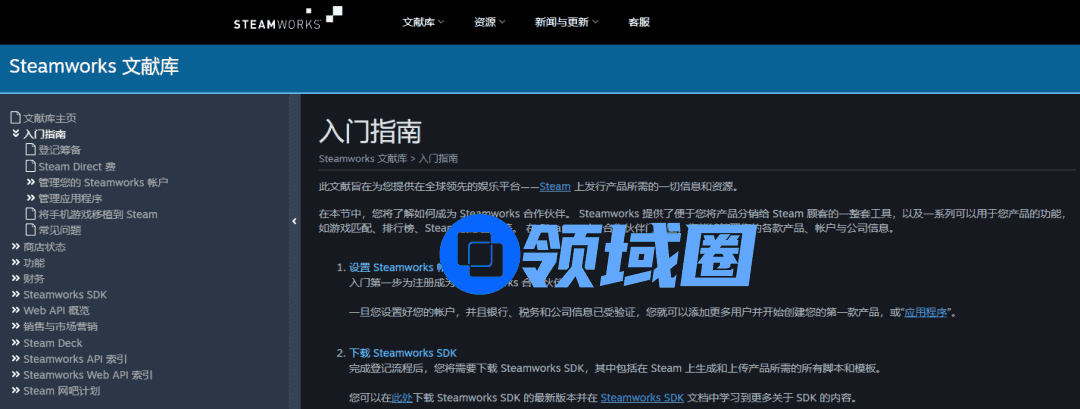Select the Steam Direct 费 document

point(76,166)
